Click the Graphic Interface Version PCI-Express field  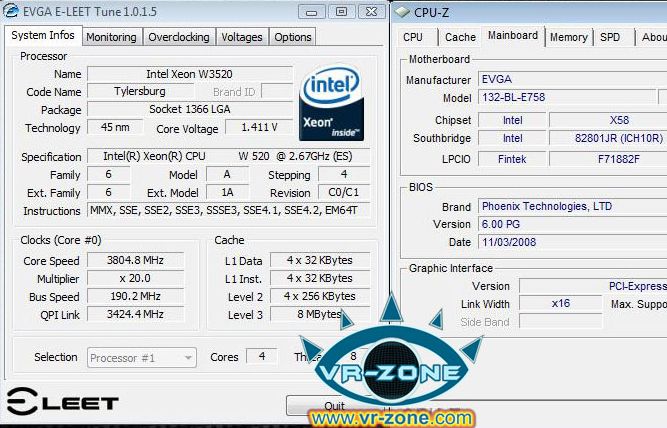[593, 286]
